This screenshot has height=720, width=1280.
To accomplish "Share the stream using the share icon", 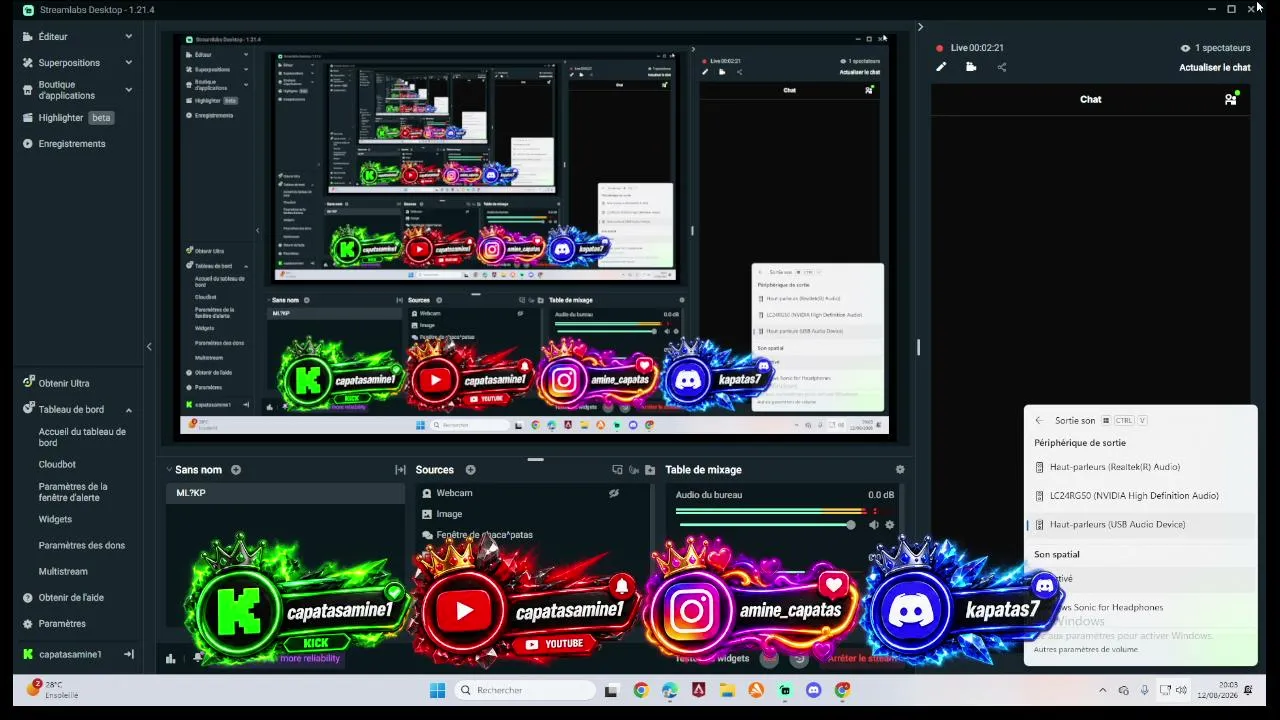I will [1002, 67].
